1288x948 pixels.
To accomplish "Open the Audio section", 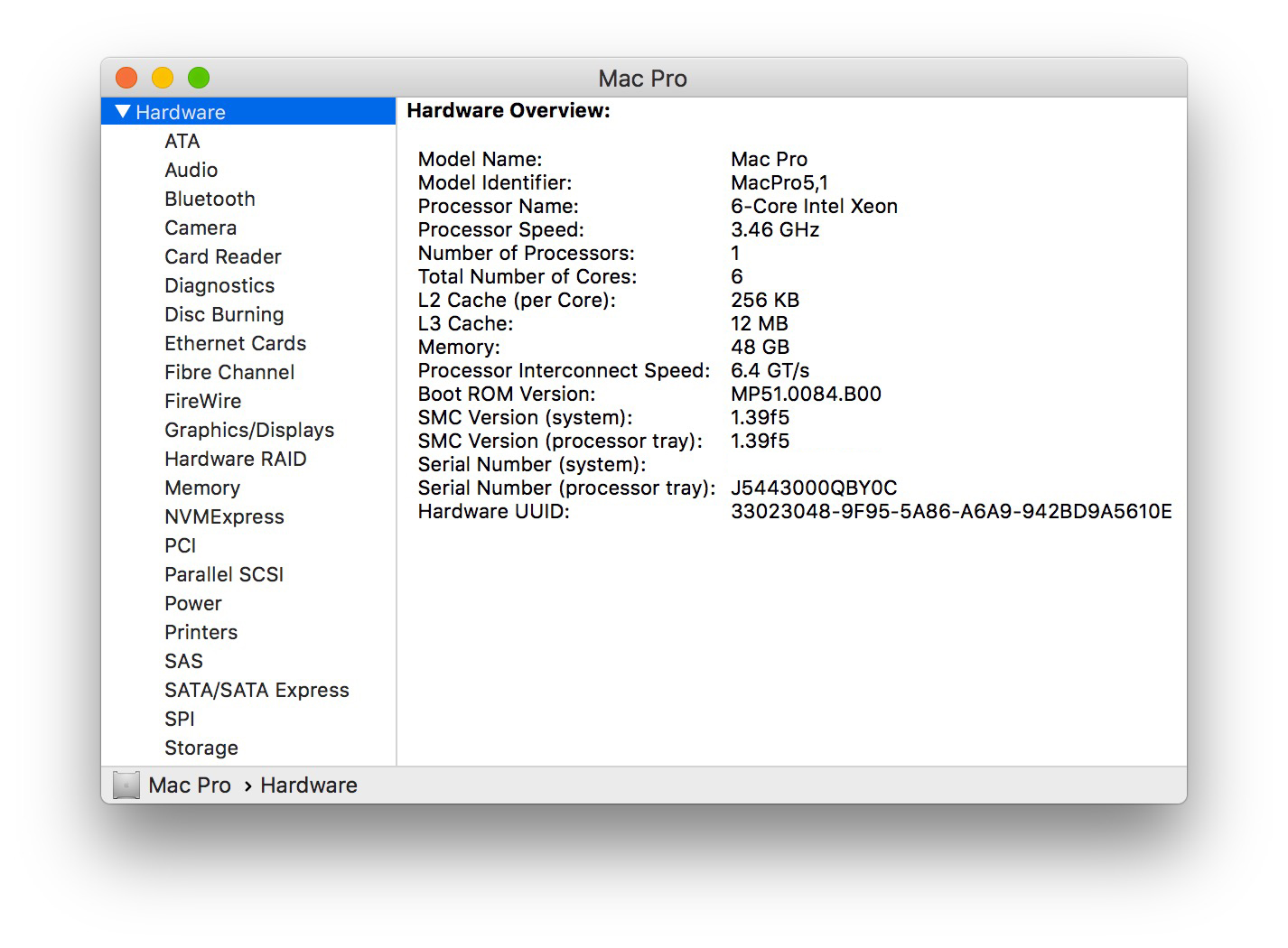I will click(191, 171).
